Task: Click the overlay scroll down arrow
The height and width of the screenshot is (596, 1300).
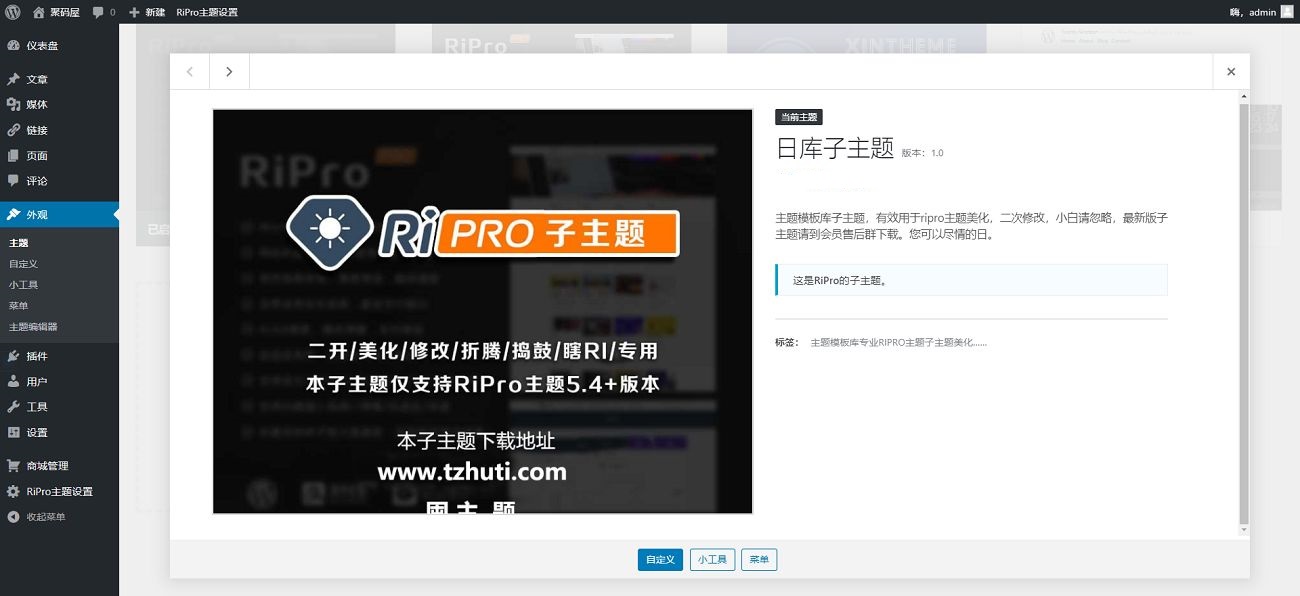Action: [x=1244, y=529]
